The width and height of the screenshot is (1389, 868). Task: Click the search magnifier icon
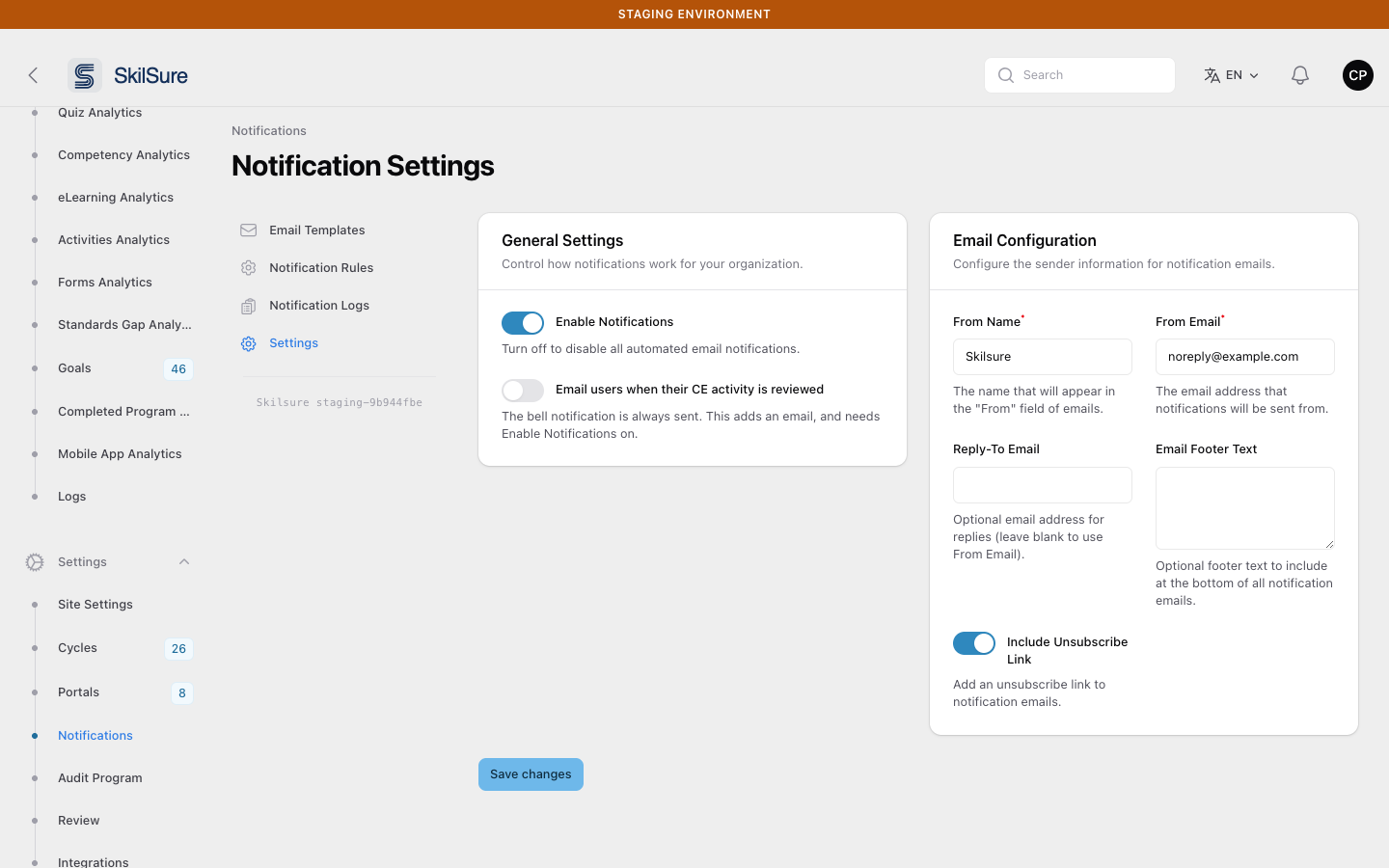click(x=1006, y=75)
